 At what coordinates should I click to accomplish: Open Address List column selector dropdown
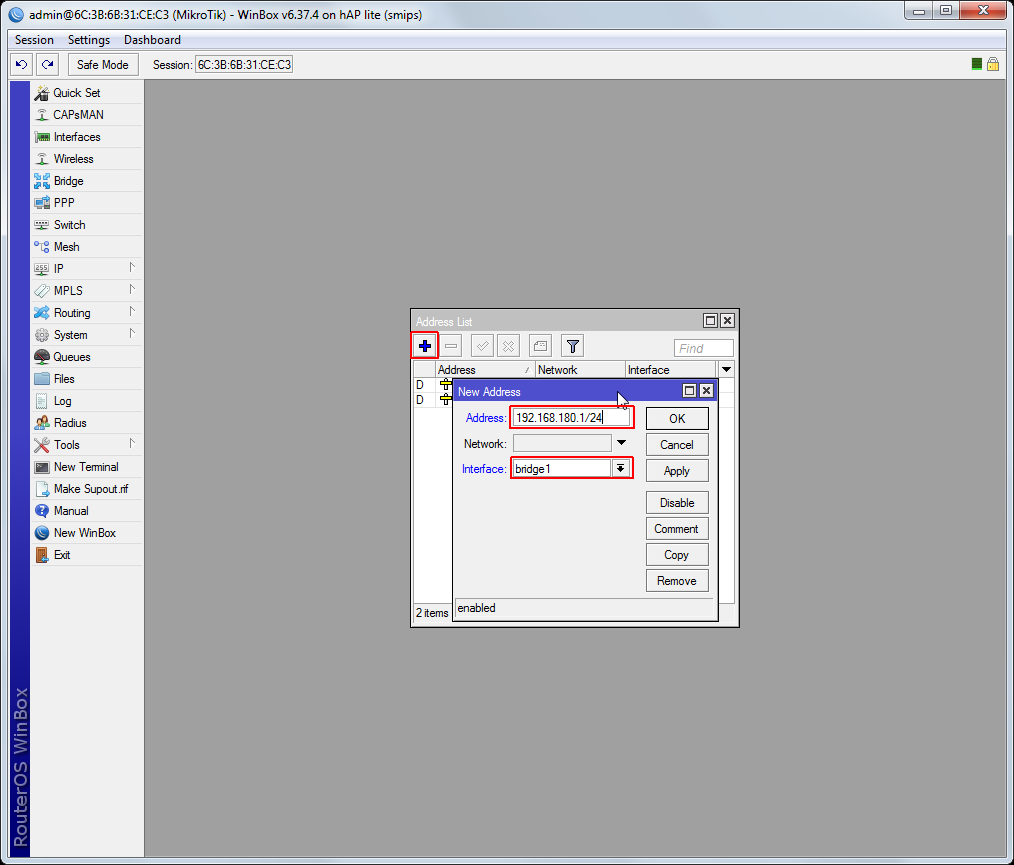tap(727, 370)
